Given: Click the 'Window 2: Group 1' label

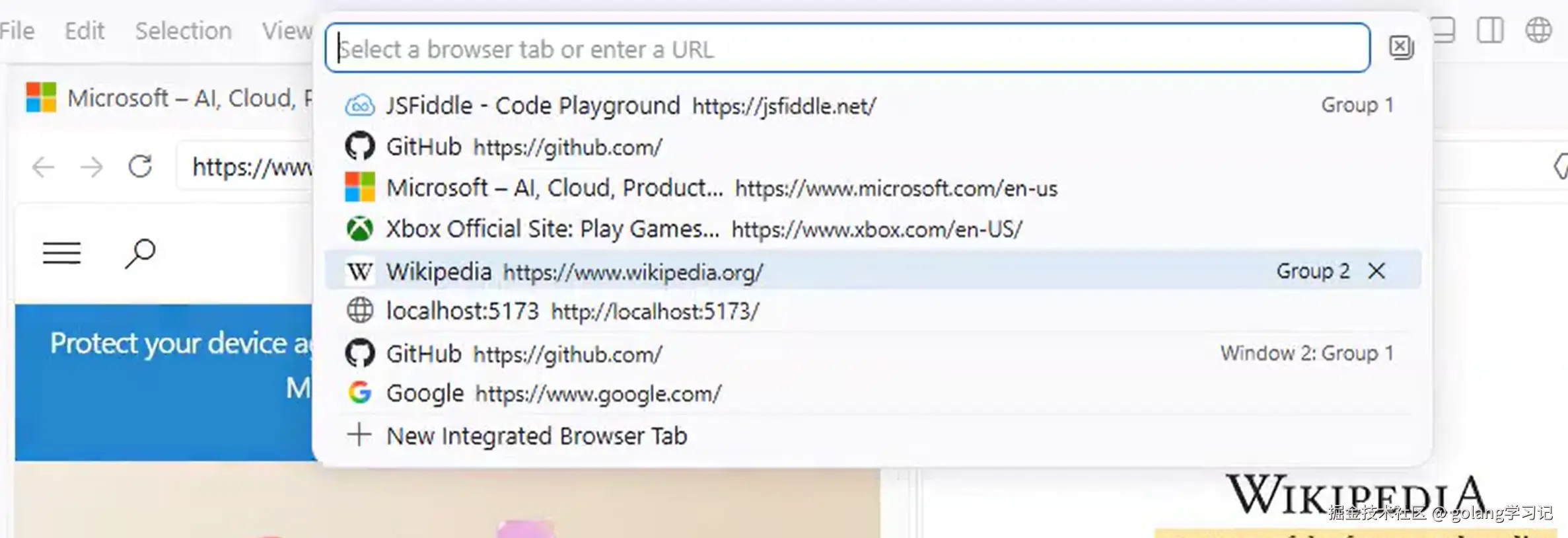Looking at the screenshot, I should [x=1307, y=353].
